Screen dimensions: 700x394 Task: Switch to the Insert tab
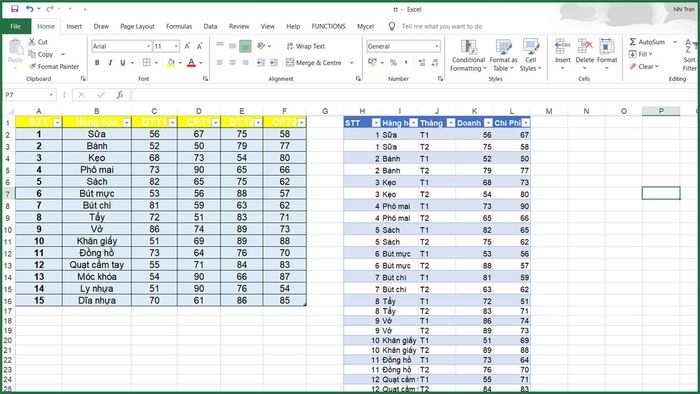(x=74, y=26)
